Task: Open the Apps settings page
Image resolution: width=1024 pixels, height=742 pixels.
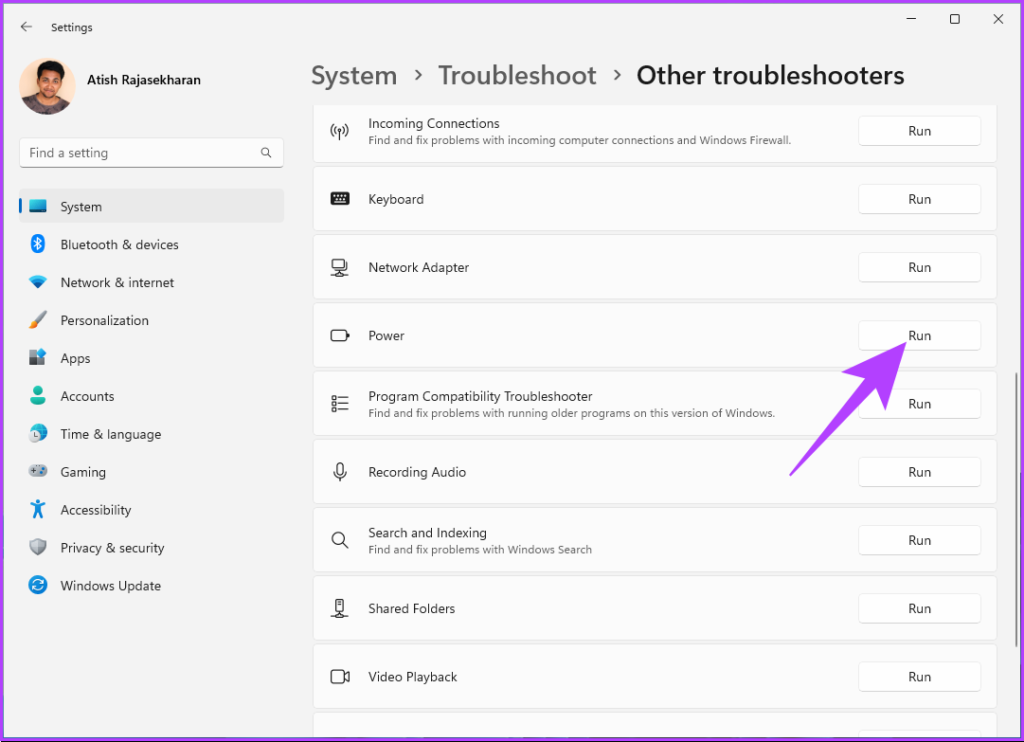Action: click(x=75, y=359)
